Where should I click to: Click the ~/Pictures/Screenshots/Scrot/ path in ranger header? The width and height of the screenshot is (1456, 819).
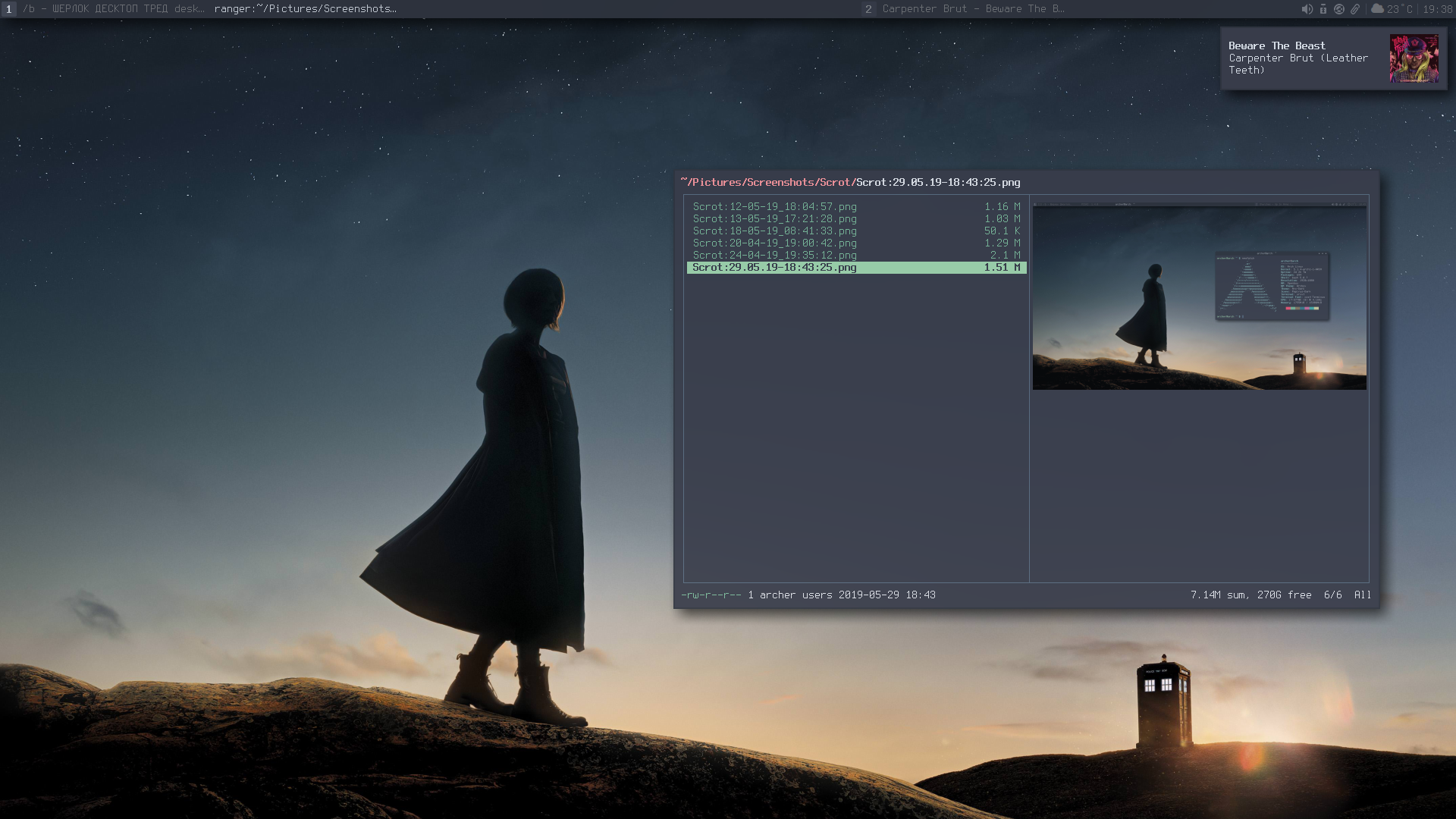[x=768, y=182]
